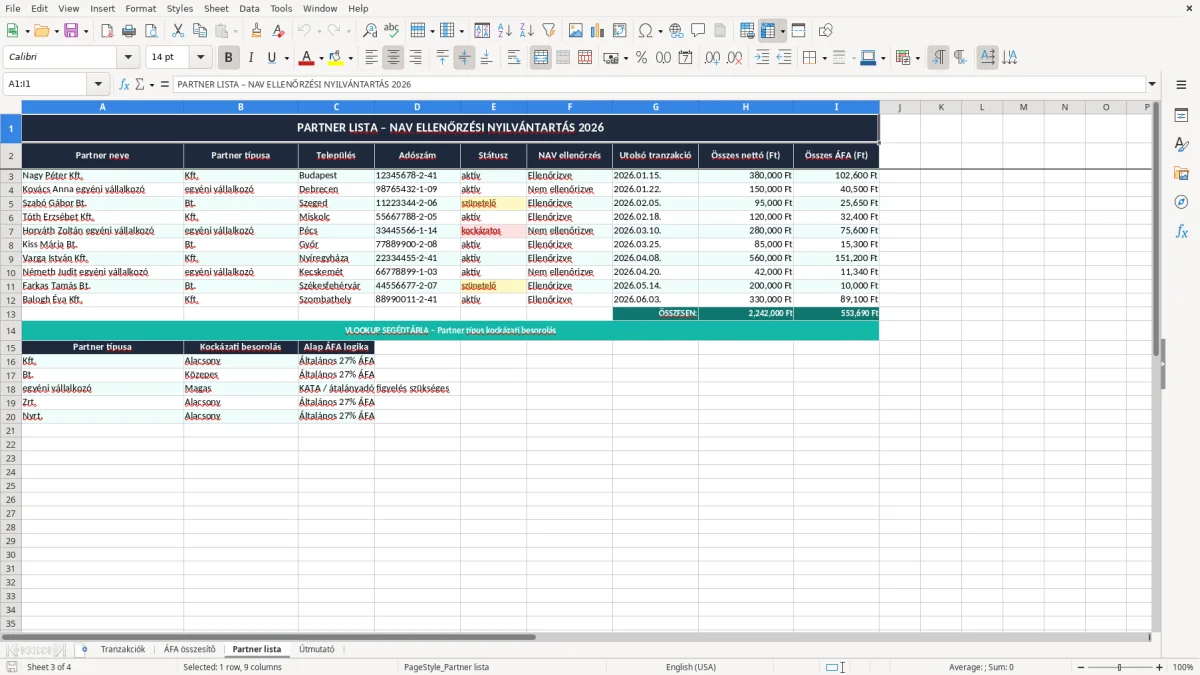Screen dimensions: 1200x675
Task: Open the sidebar Navigator panel
Action: tap(1181, 202)
